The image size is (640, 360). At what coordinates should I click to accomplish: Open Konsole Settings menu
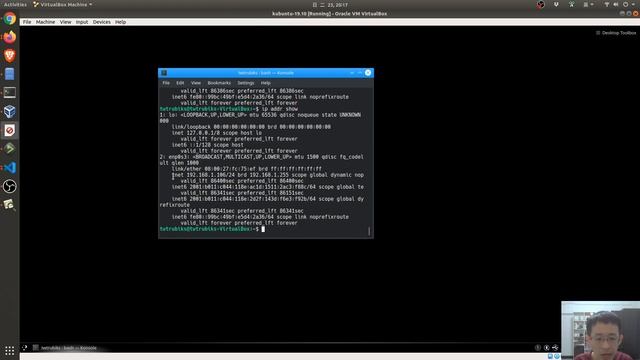coord(246,83)
